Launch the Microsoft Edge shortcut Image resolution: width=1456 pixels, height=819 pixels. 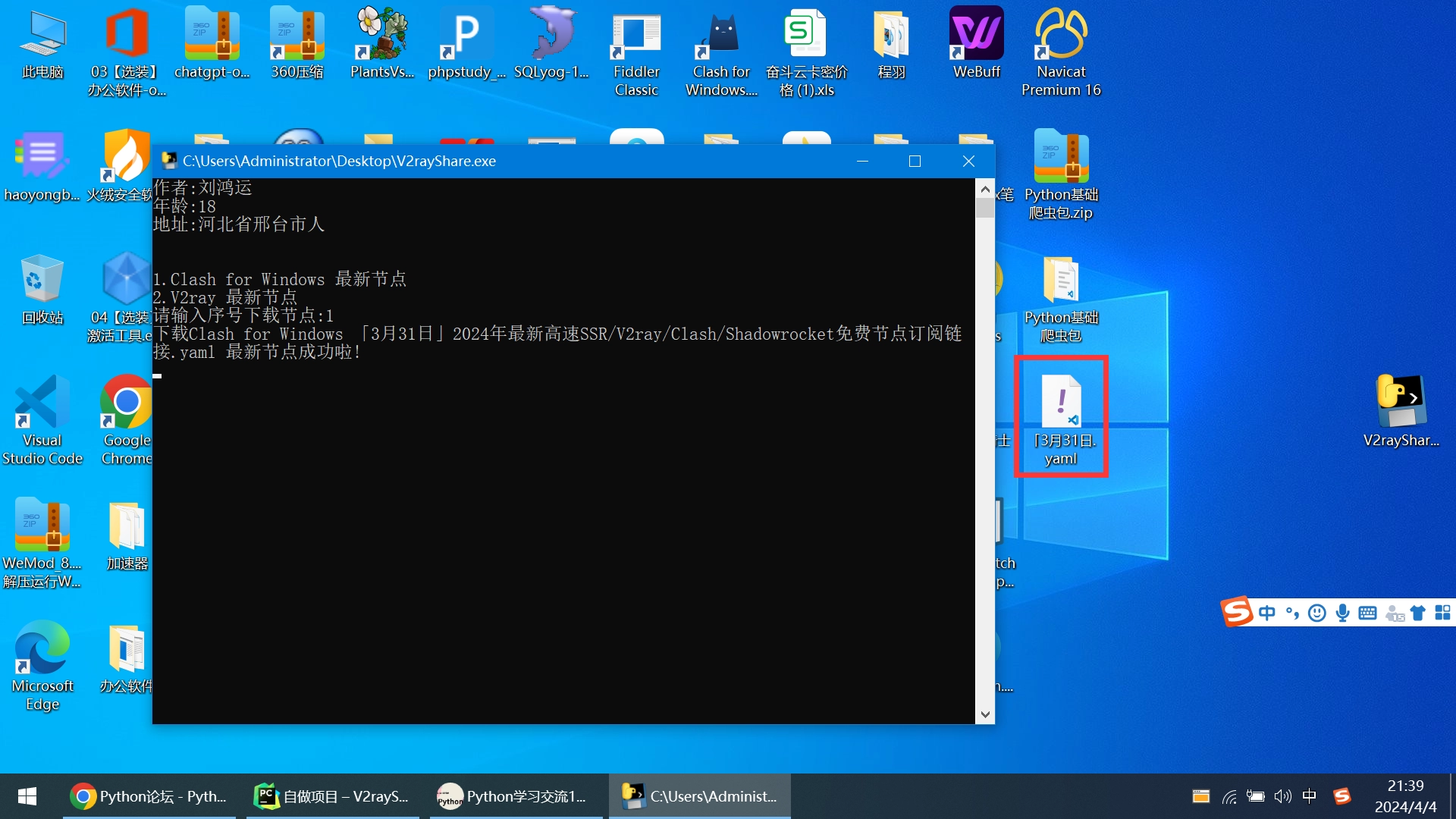tap(42, 667)
